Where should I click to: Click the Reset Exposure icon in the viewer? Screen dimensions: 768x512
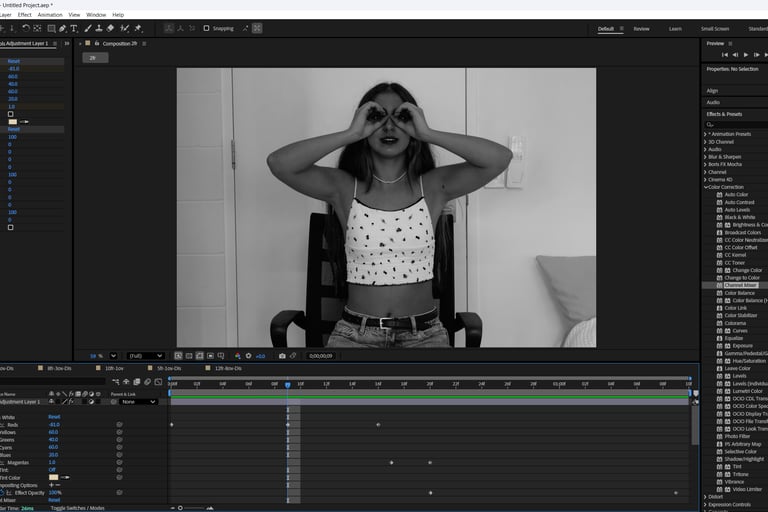coord(248,356)
